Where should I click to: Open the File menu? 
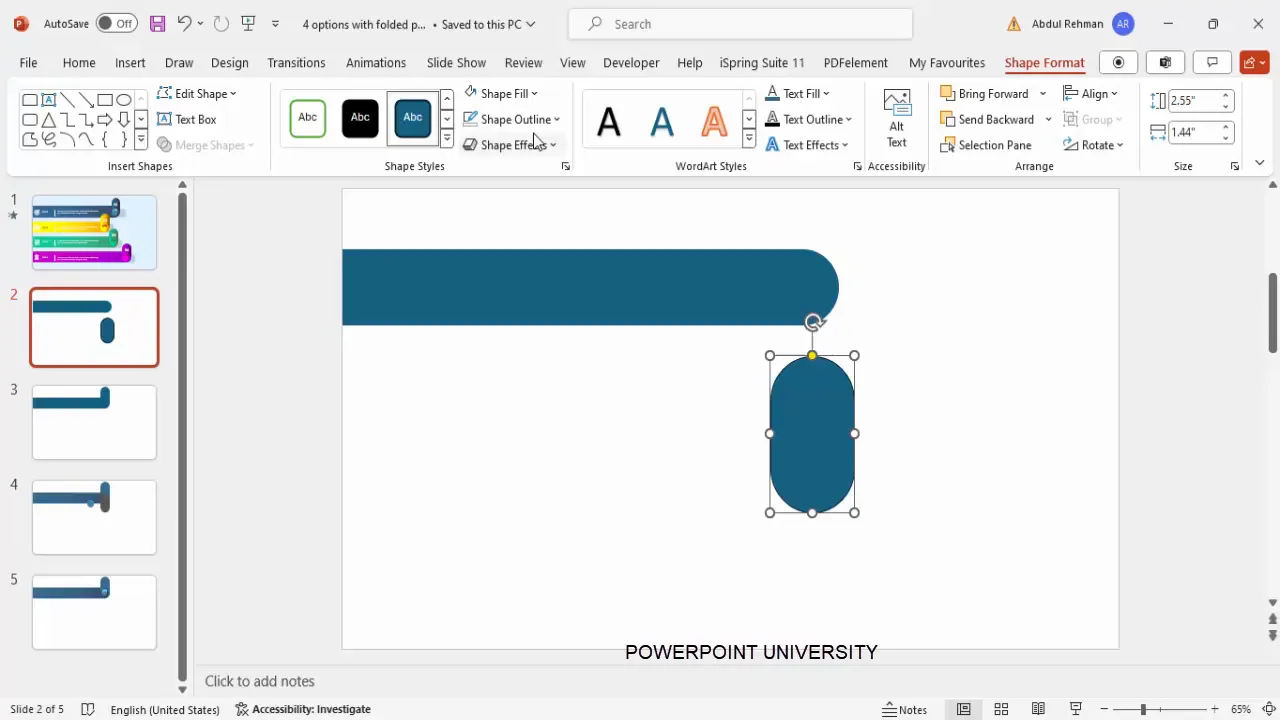[28, 62]
